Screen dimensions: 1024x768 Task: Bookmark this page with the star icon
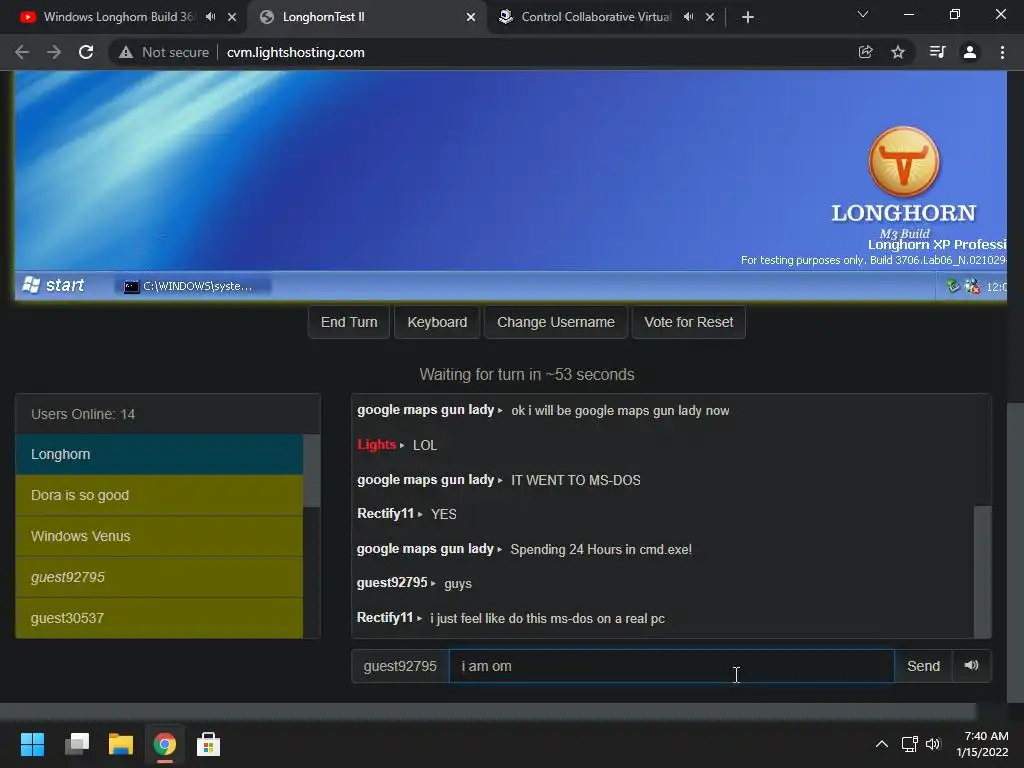pos(898,52)
